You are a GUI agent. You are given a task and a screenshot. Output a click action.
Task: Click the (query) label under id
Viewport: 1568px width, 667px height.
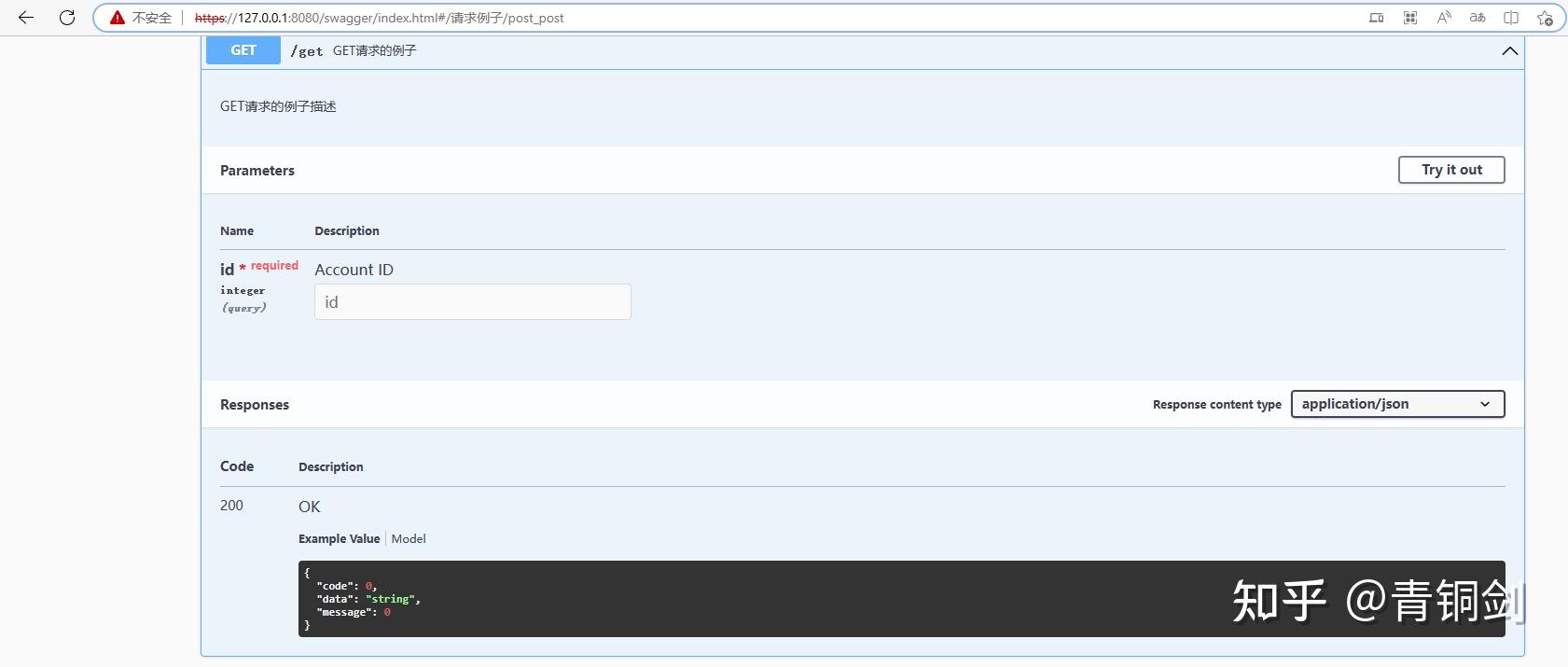[243, 307]
